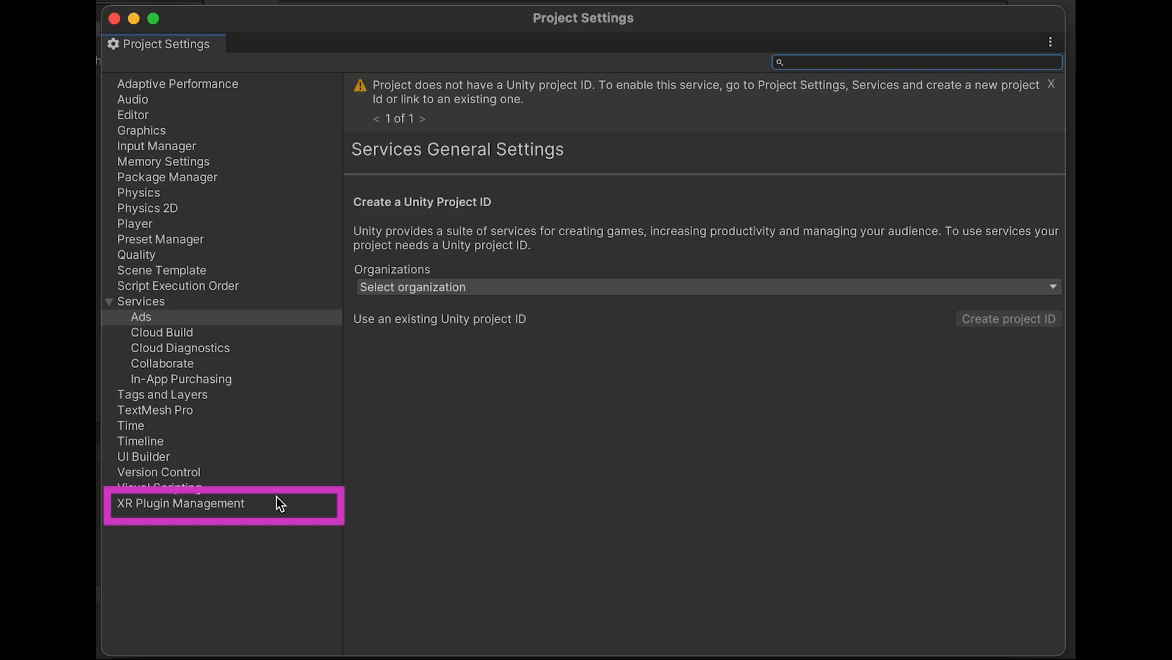
Task: Switch to the Project Settings tab
Action: point(164,44)
